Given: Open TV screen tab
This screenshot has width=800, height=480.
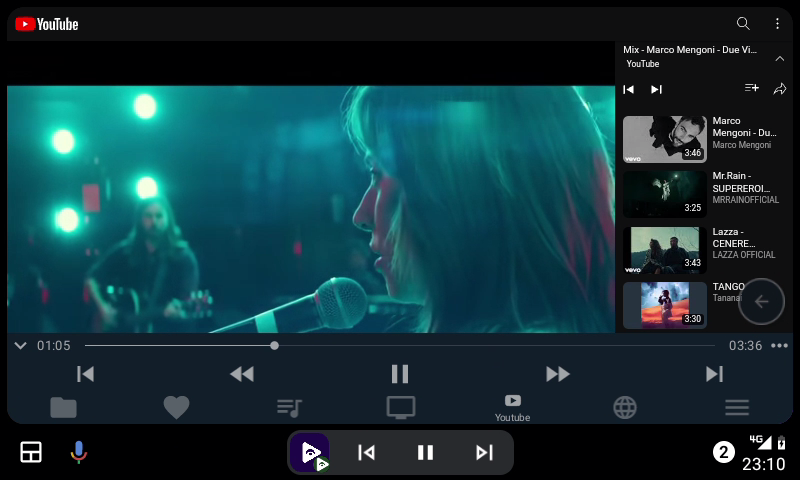Looking at the screenshot, I should (401, 408).
